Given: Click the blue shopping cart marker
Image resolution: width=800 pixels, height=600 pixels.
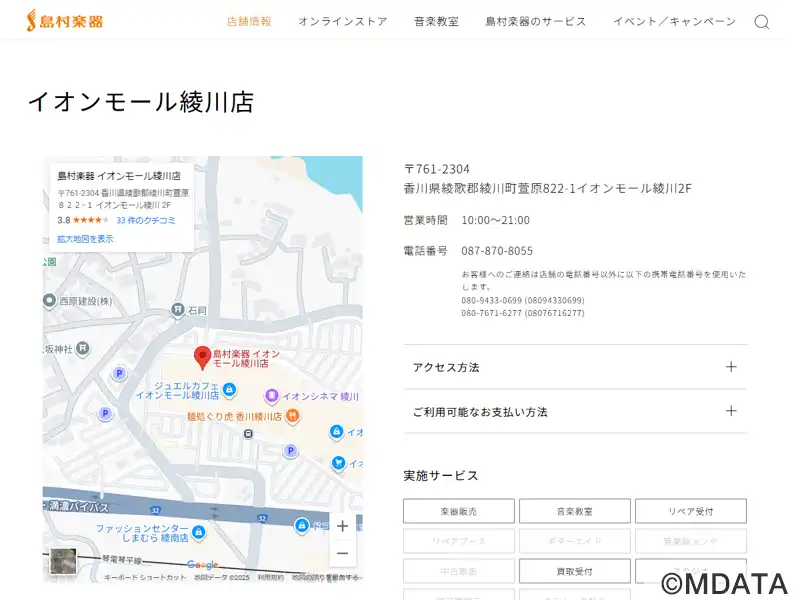Looking at the screenshot, I should [338, 463].
